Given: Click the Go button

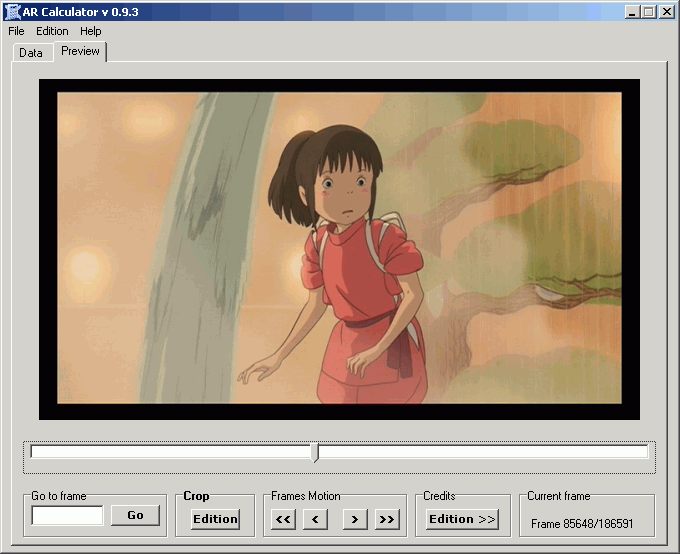Looking at the screenshot, I should coord(135,515).
